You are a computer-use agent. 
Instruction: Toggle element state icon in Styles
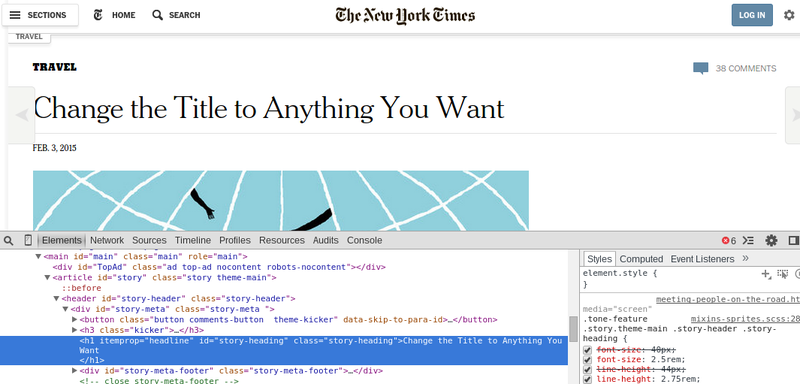pos(783,274)
